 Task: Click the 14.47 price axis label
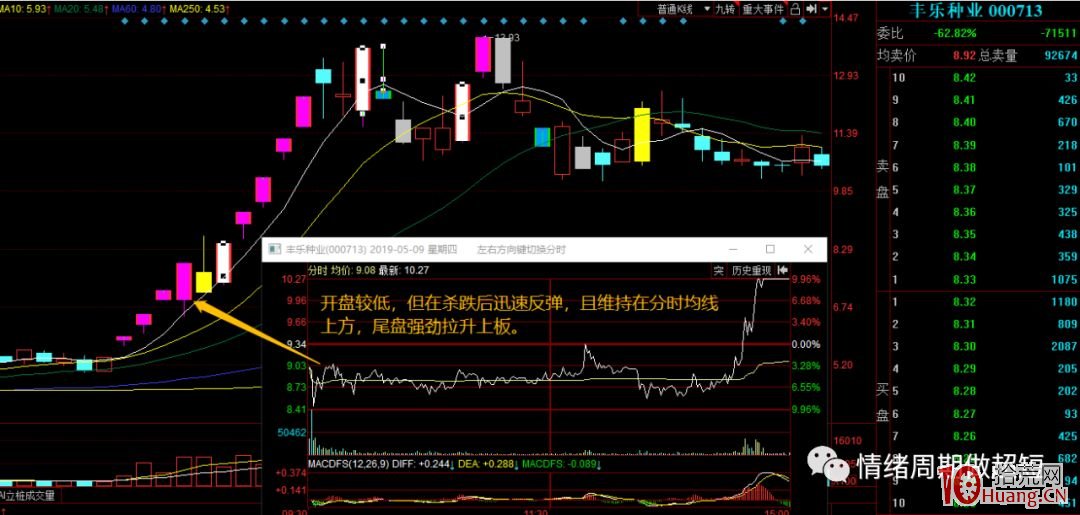coord(844,17)
